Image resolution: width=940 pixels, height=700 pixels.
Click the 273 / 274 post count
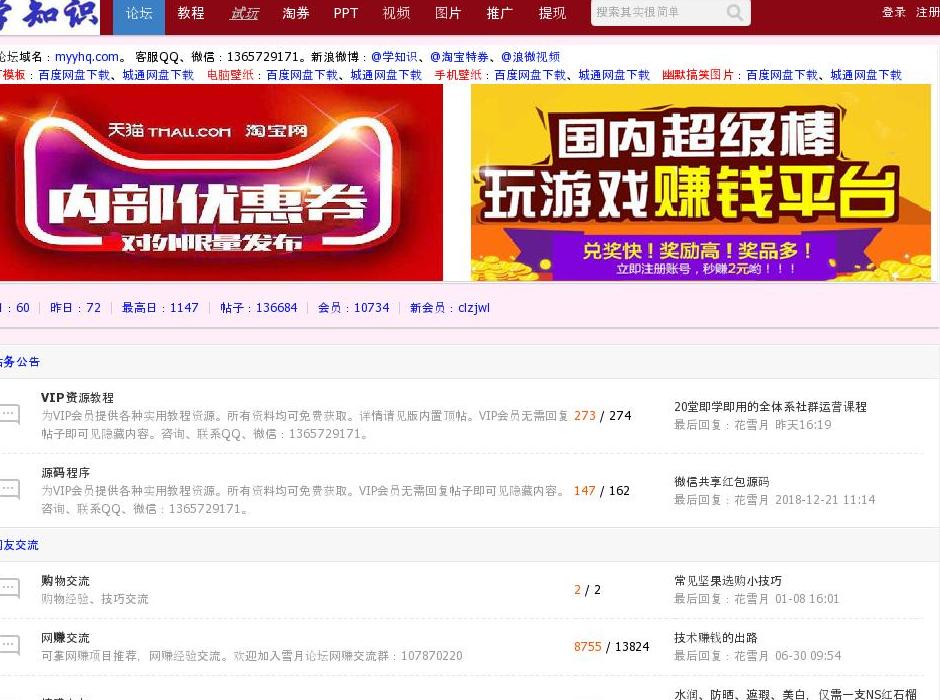(x=602, y=415)
